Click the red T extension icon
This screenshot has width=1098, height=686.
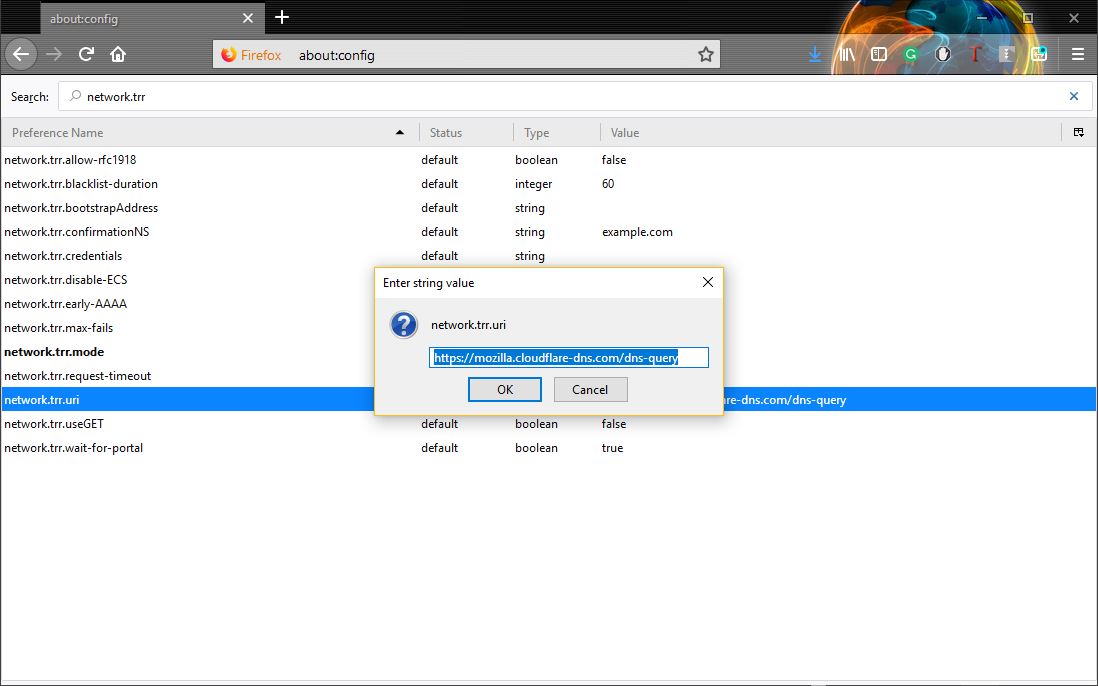[x=975, y=55]
